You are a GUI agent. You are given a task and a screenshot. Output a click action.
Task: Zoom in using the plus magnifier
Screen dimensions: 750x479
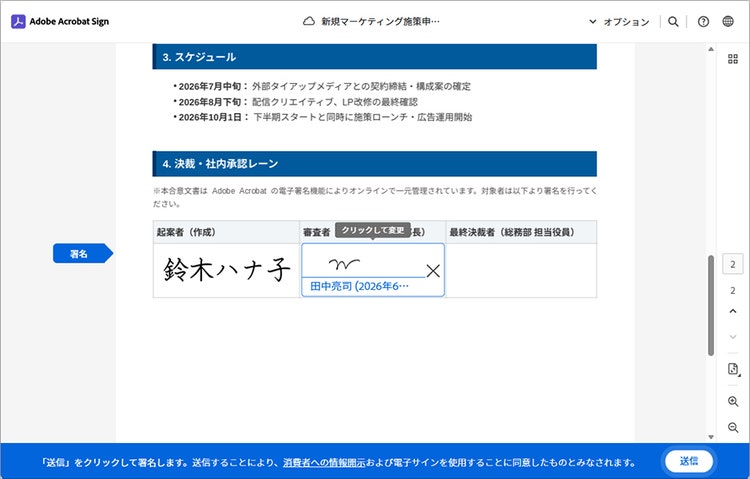733,401
